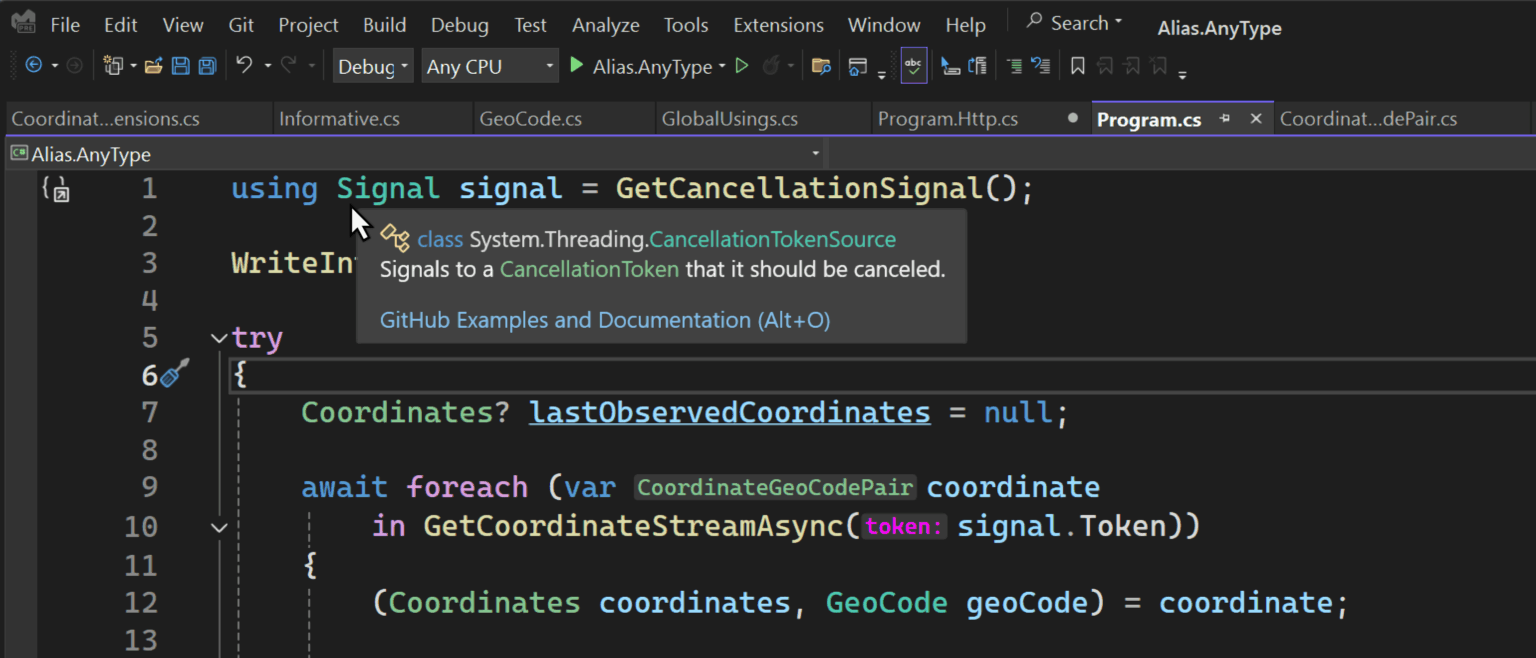Viewport: 1536px width, 658px height.
Task: Toggle a bookmark on the current line
Action: coord(1077,66)
